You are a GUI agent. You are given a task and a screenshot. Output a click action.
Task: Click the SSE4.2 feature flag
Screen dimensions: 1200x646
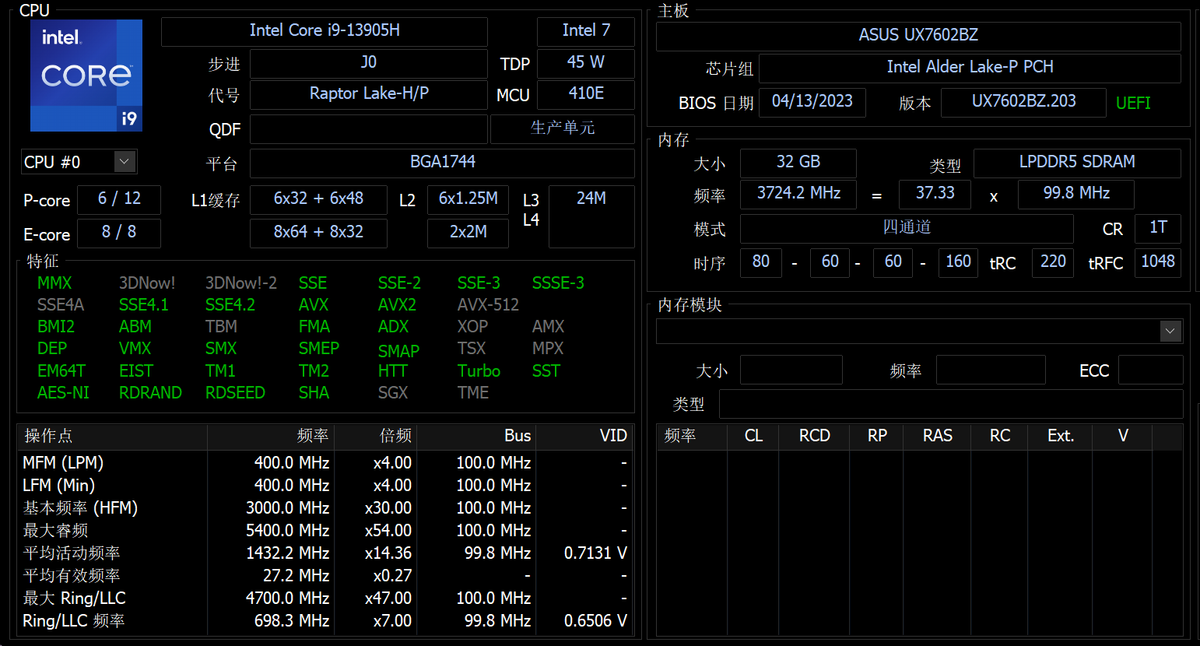[230, 305]
